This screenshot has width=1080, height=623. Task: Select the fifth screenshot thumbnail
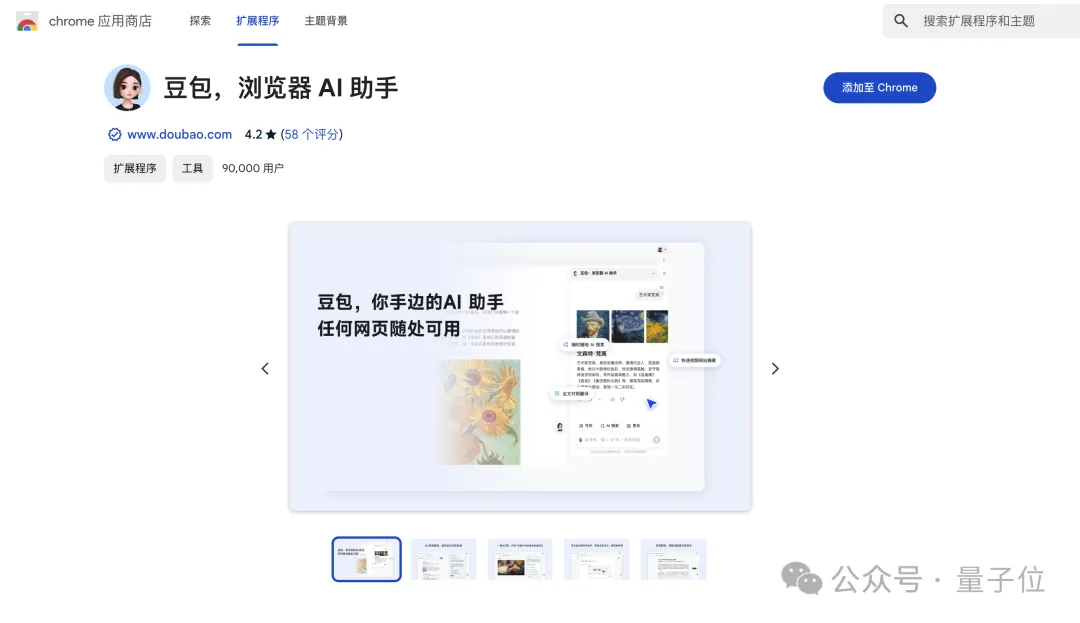(x=673, y=559)
